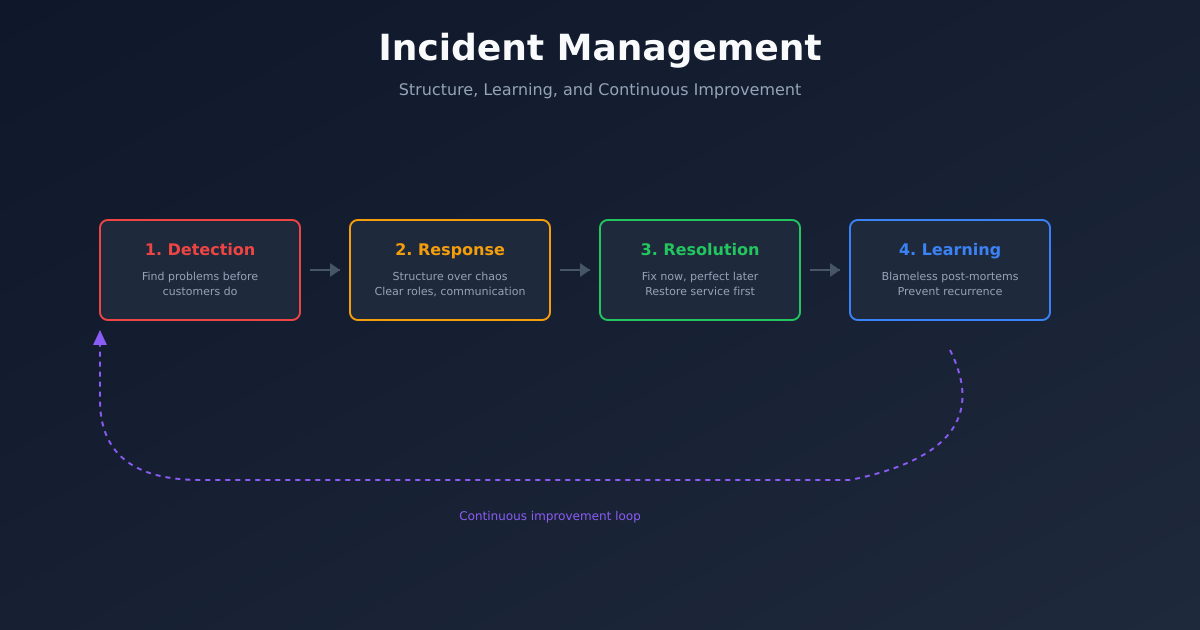Viewport: 1200px width, 630px height.
Task: Collapse the Learning box details
Action: tap(950, 283)
